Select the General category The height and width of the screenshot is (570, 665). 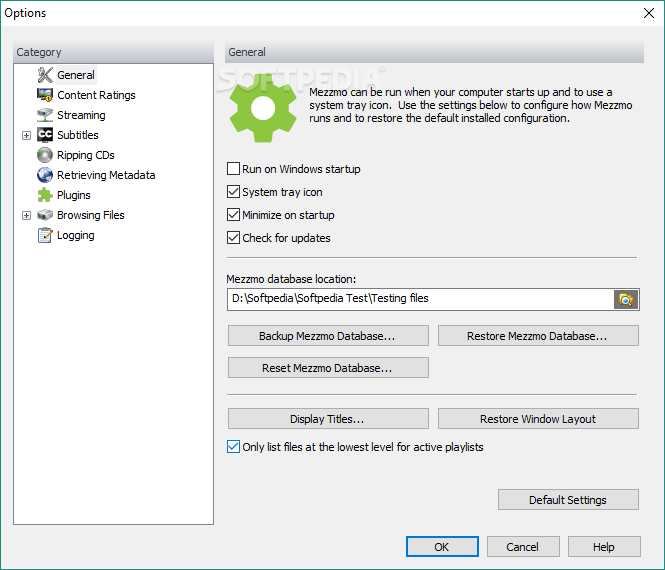tap(76, 75)
